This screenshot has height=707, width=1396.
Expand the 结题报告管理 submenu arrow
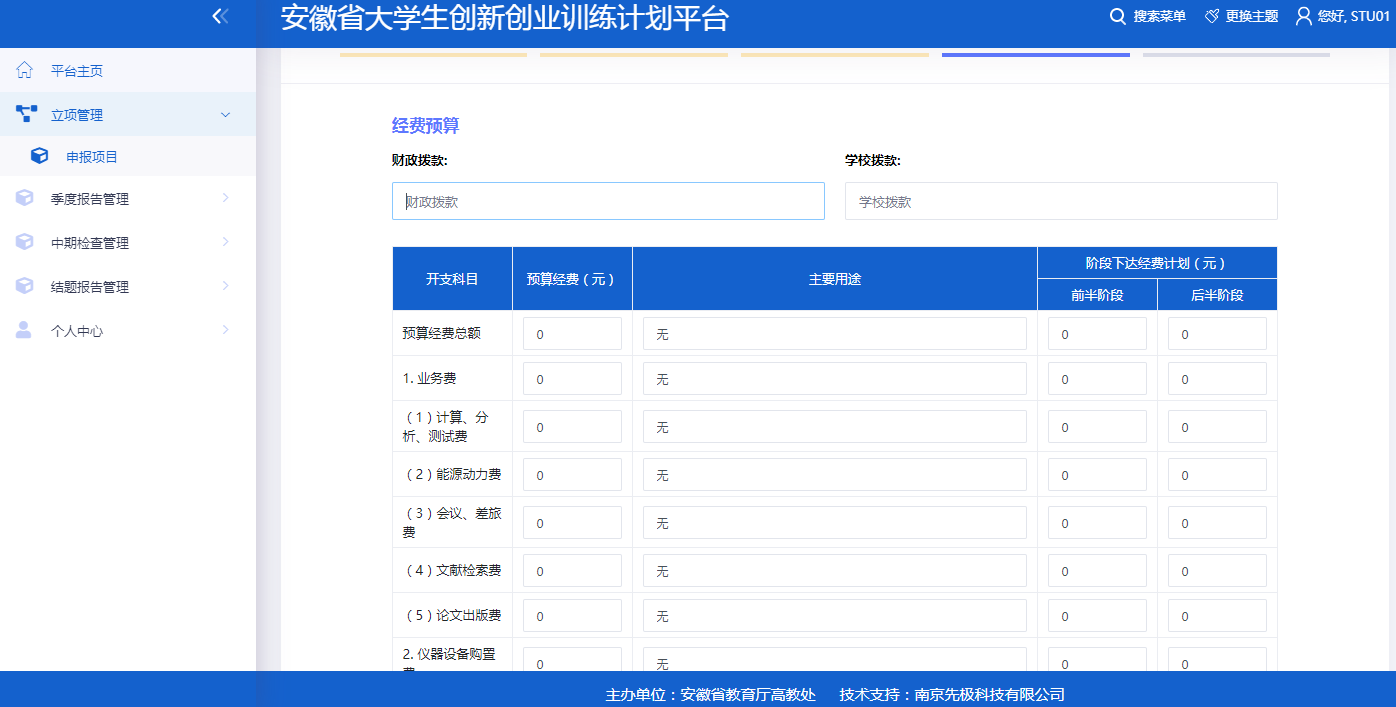[225, 287]
